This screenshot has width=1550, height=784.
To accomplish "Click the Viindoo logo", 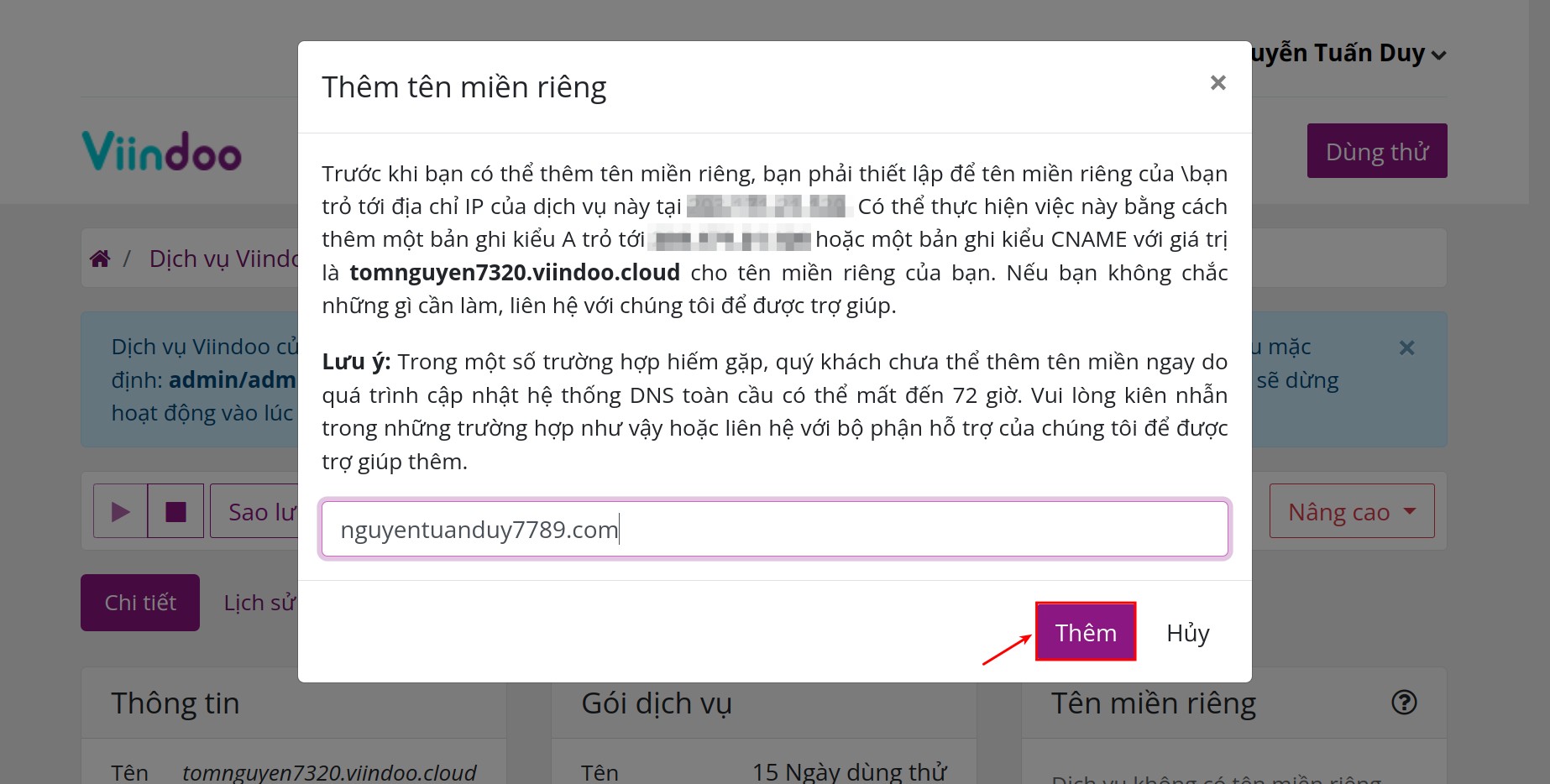I will pyautogui.click(x=163, y=151).
